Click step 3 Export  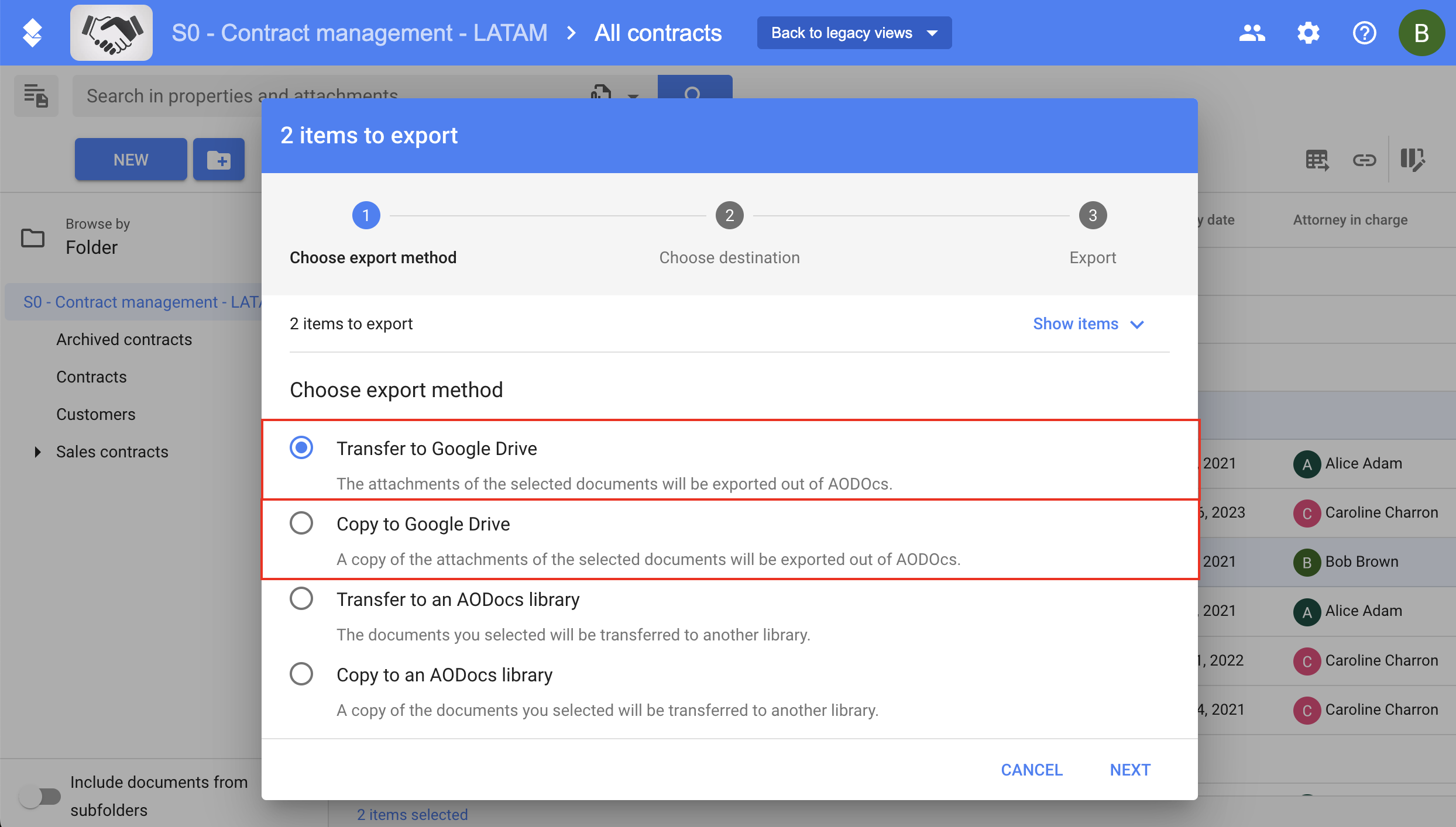pos(1093,234)
